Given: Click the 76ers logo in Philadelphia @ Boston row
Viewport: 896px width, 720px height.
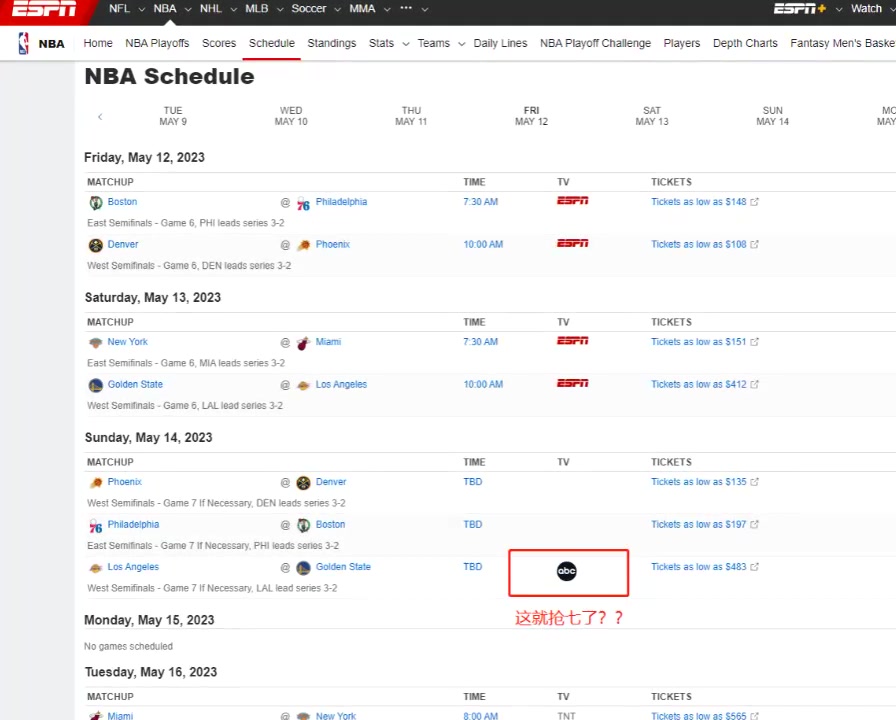Looking at the screenshot, I should pos(96,526).
